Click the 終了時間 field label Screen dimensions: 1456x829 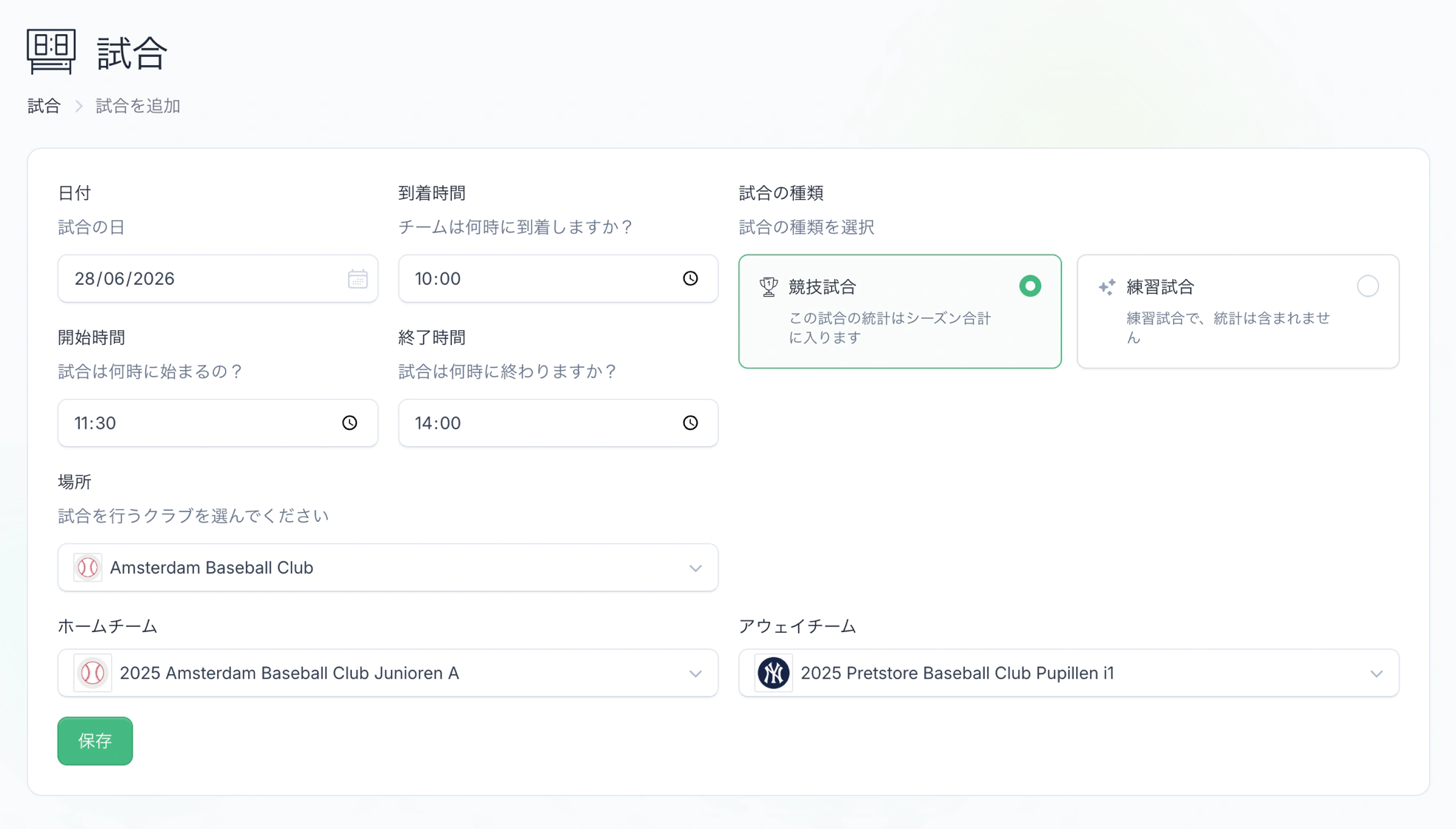432,338
